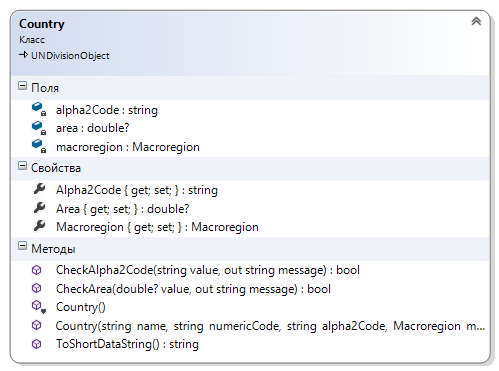
Task: Select the Country constructor with string name parameter
Action: click(x=270, y=326)
